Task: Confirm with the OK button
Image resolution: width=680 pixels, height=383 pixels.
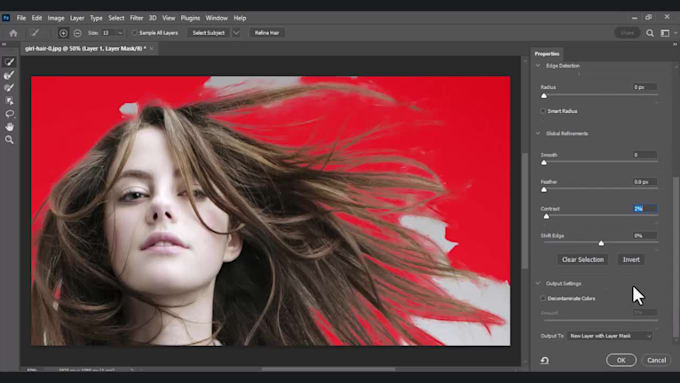Action: 621,360
